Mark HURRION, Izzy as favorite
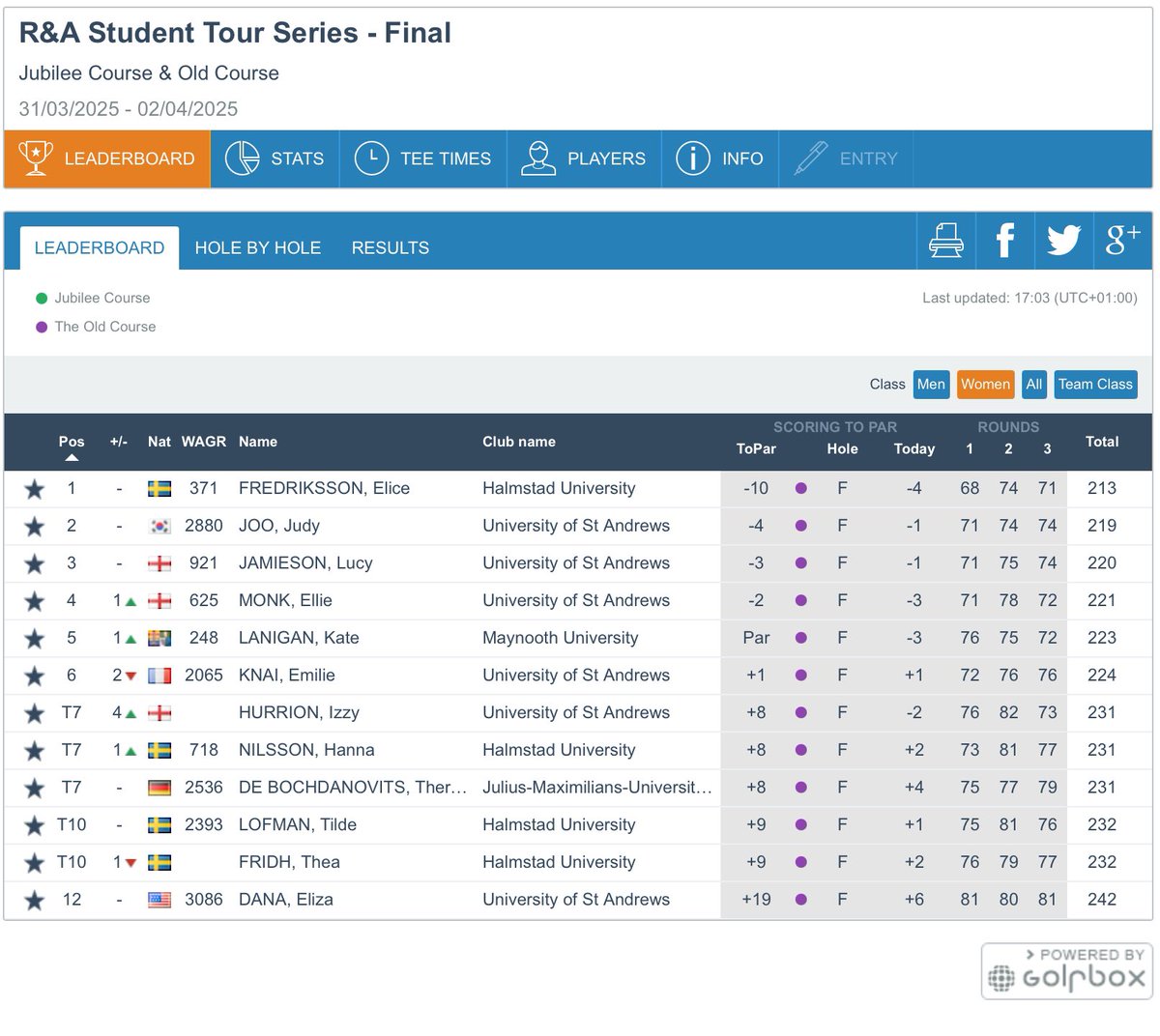Screen dimensions: 1160x1036 coord(35,713)
